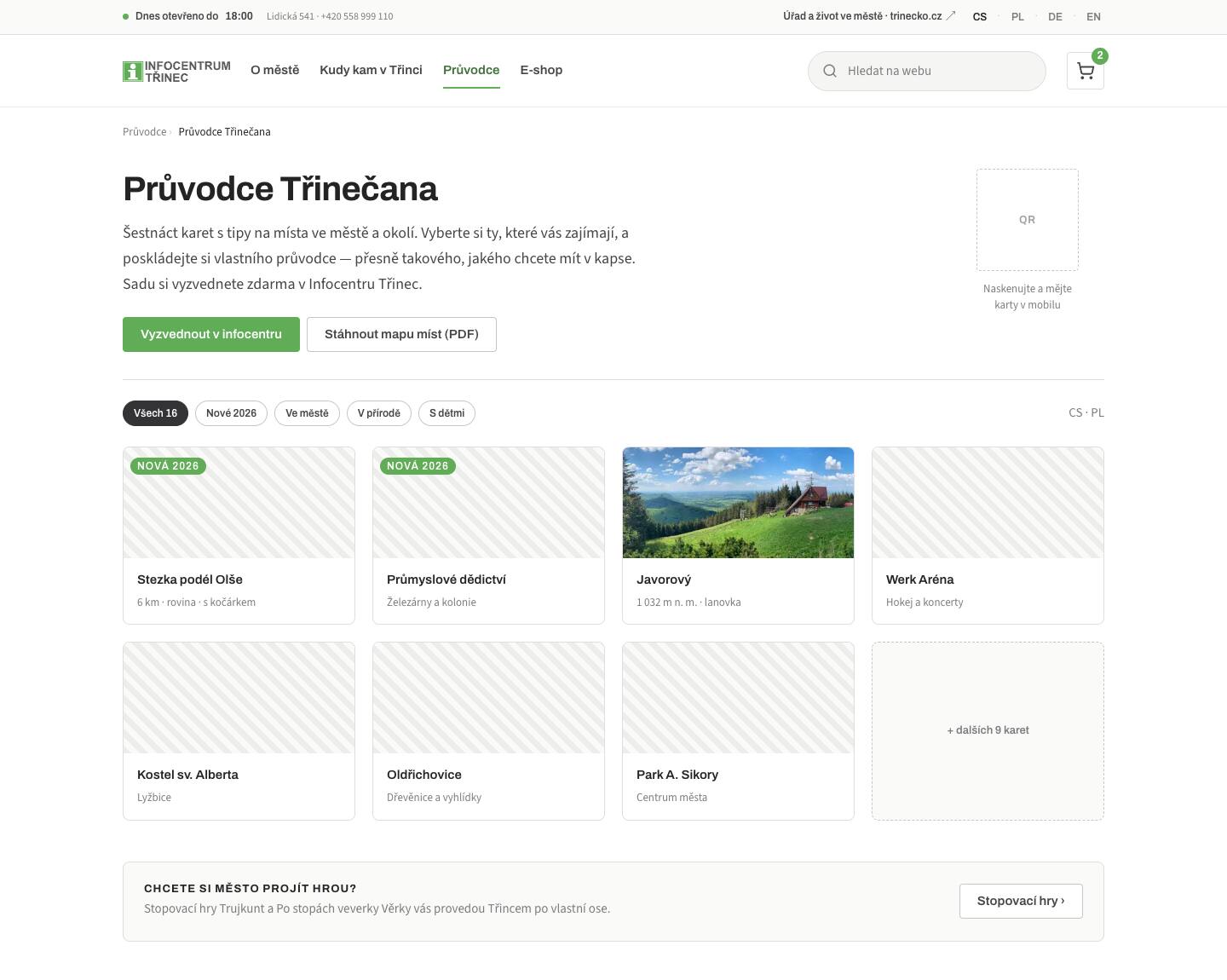Click the 'Hokej a koncerty' subtitle
The image size is (1227, 980).
[x=925, y=602]
